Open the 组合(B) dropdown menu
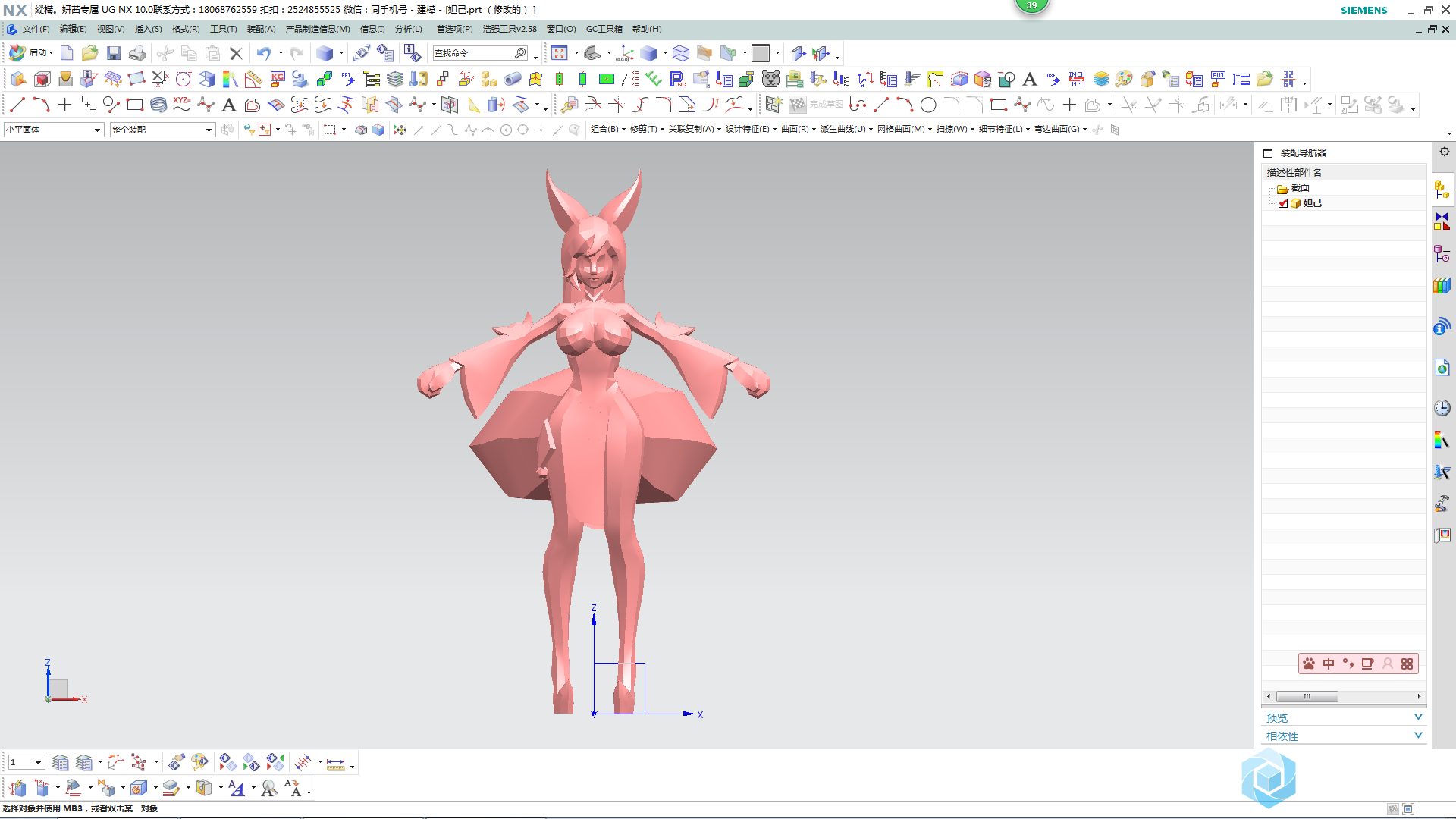Image resolution: width=1456 pixels, height=819 pixels. pyautogui.click(x=608, y=130)
